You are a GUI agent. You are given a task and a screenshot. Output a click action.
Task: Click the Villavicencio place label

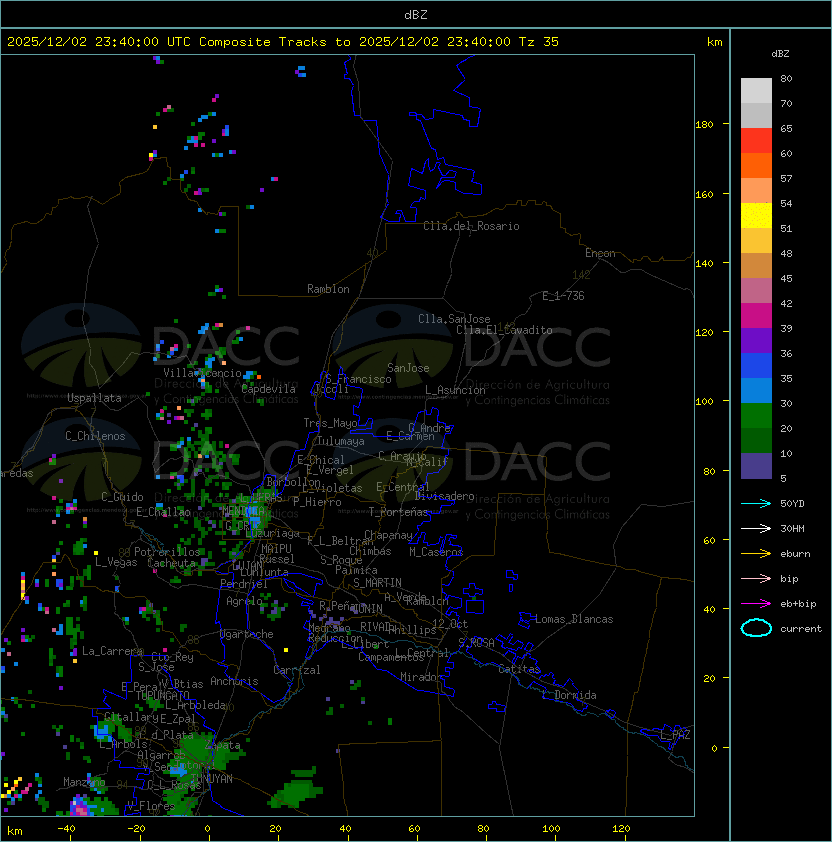click(202, 373)
